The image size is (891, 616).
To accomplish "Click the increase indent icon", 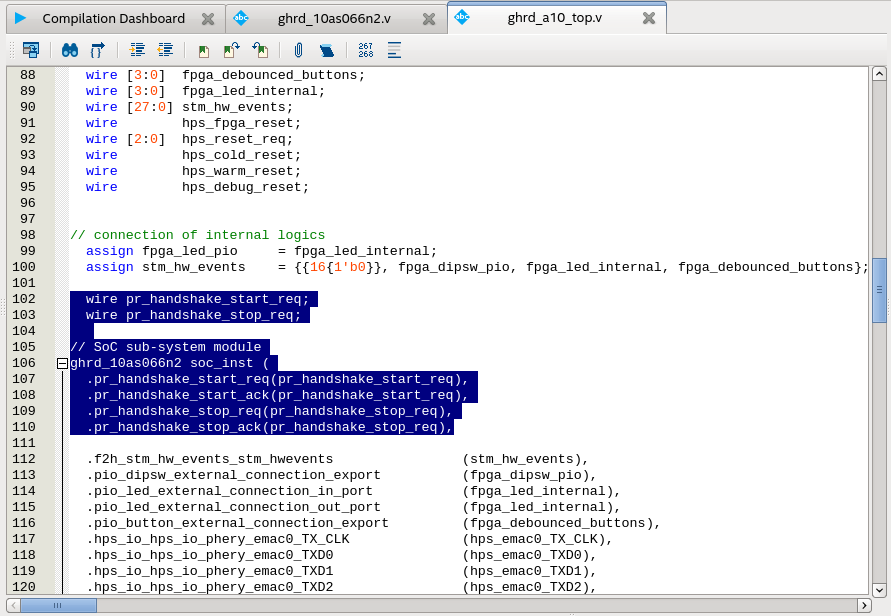I will [x=138, y=49].
